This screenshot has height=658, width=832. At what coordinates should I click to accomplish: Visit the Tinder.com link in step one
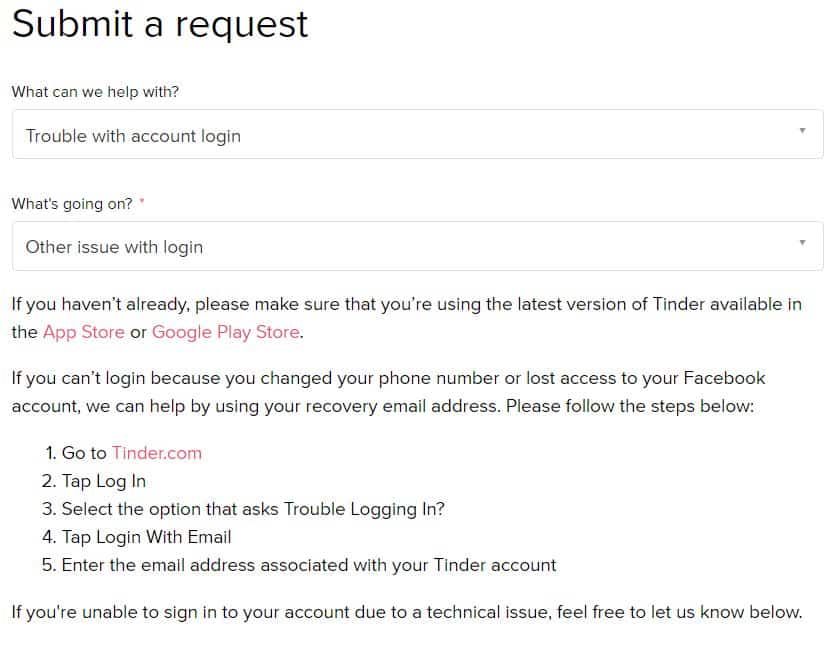click(156, 453)
